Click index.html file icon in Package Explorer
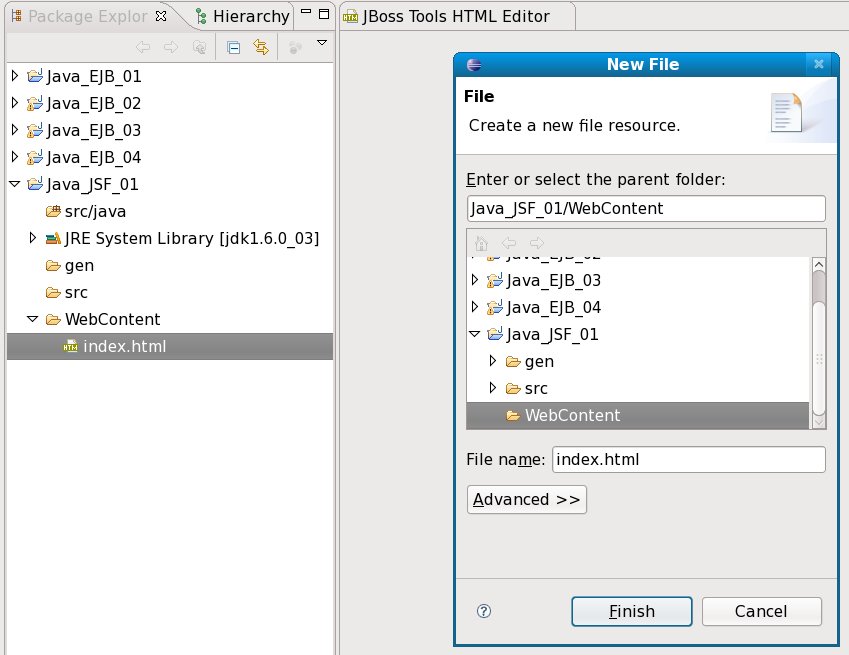 (71, 347)
